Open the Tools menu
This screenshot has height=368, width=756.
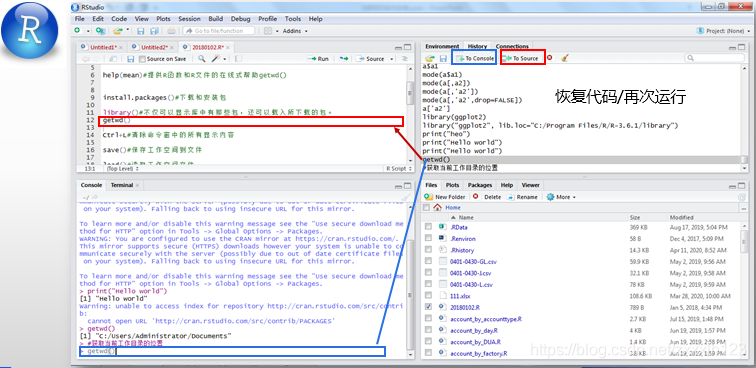(293, 19)
